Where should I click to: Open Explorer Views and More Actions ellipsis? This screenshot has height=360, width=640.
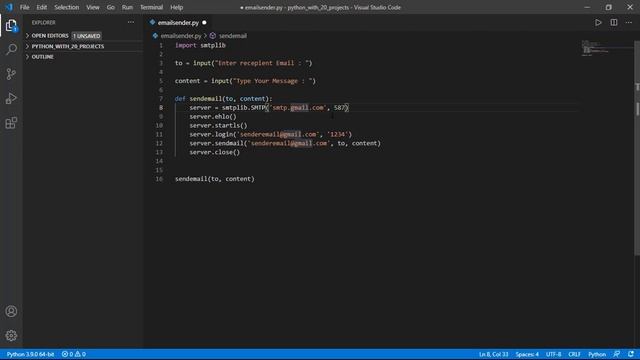(131, 22)
